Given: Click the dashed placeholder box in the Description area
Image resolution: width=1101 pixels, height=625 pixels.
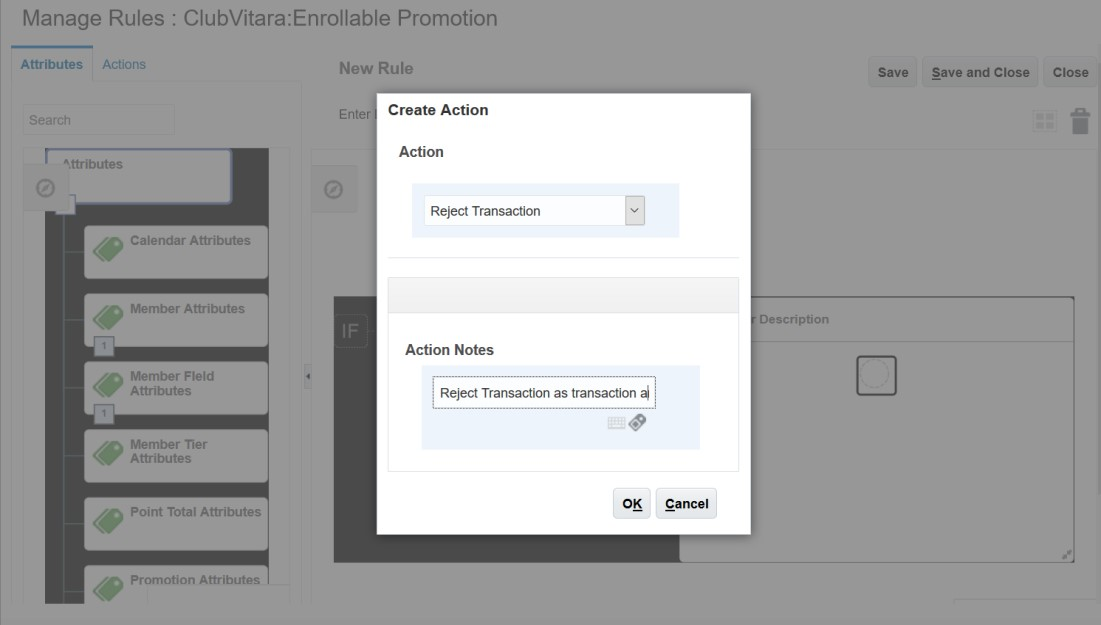Looking at the screenshot, I should tap(876, 374).
